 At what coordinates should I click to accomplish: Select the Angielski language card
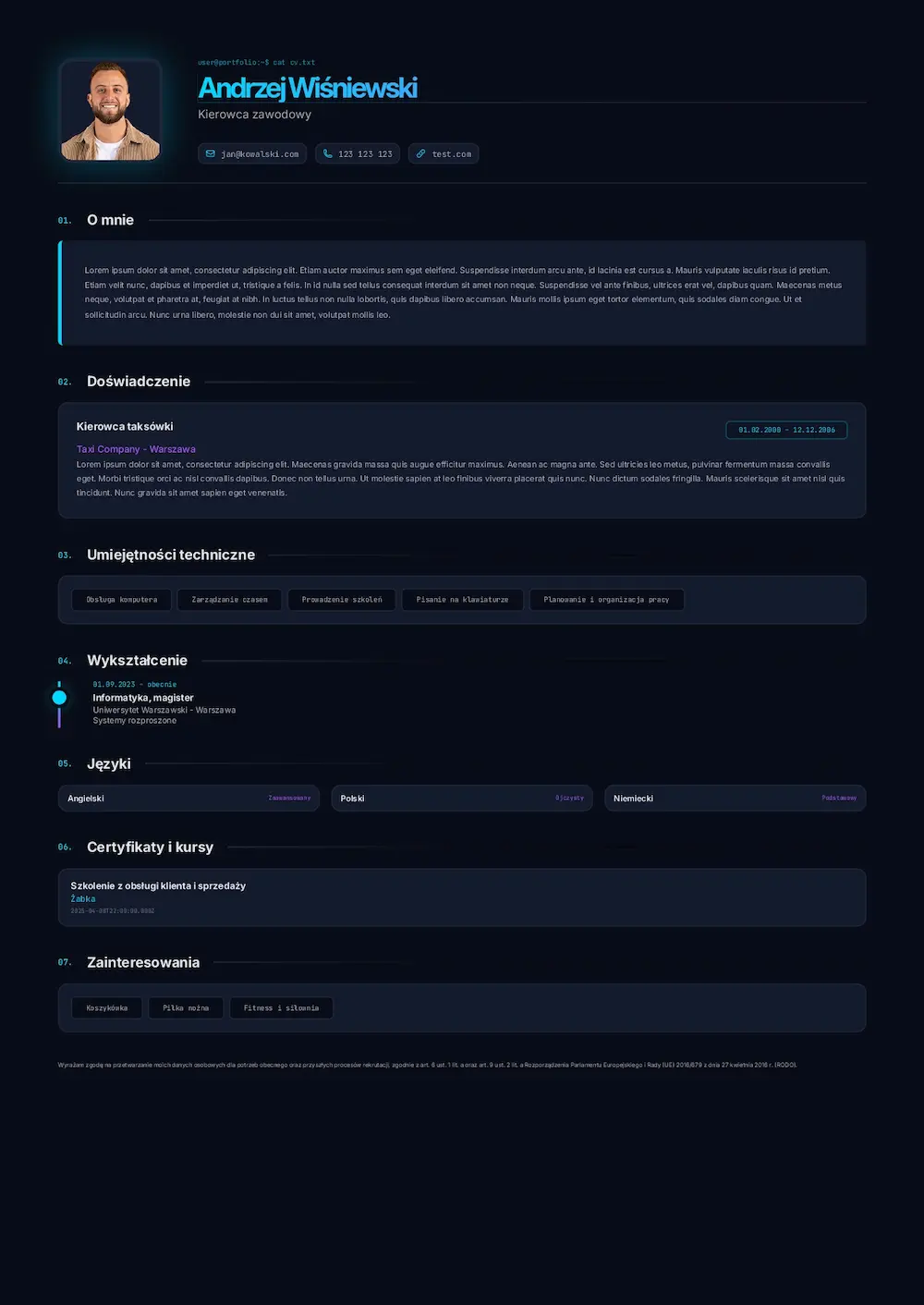tap(188, 799)
